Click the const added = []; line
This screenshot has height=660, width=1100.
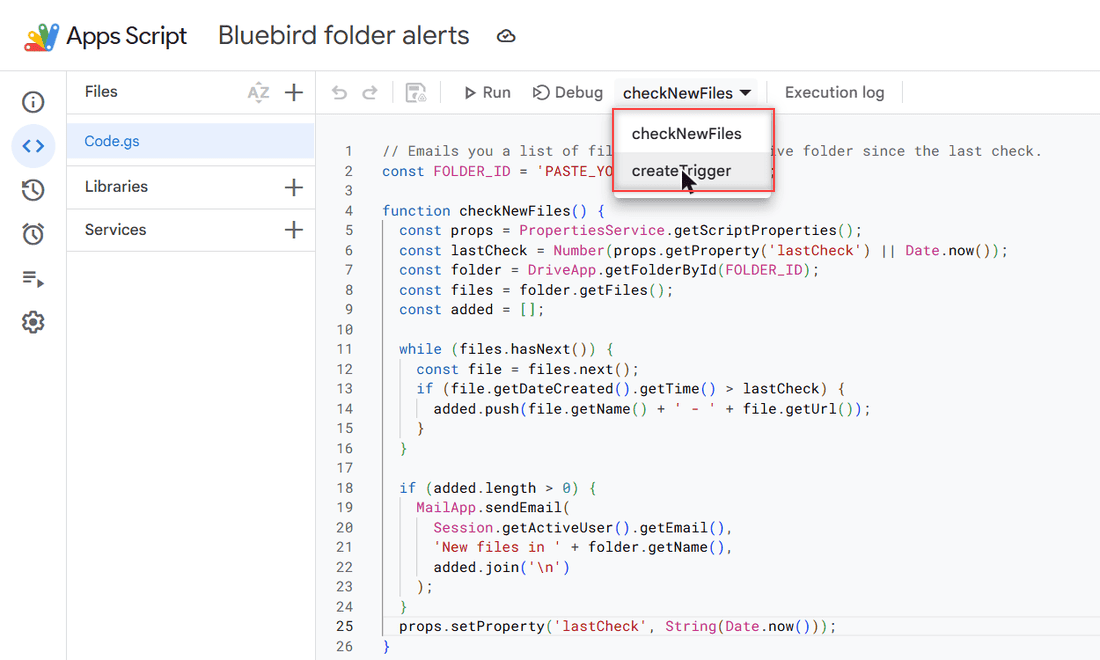pyautogui.click(x=471, y=309)
